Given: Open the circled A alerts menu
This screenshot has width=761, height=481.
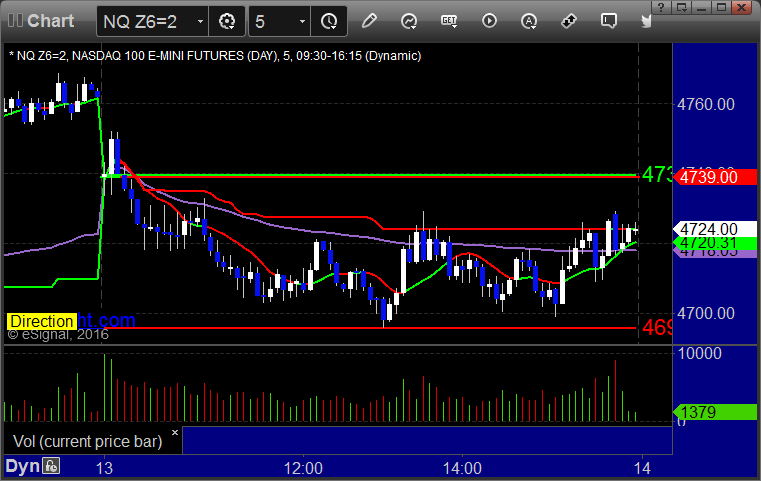Looking at the screenshot, I should (x=529, y=21).
